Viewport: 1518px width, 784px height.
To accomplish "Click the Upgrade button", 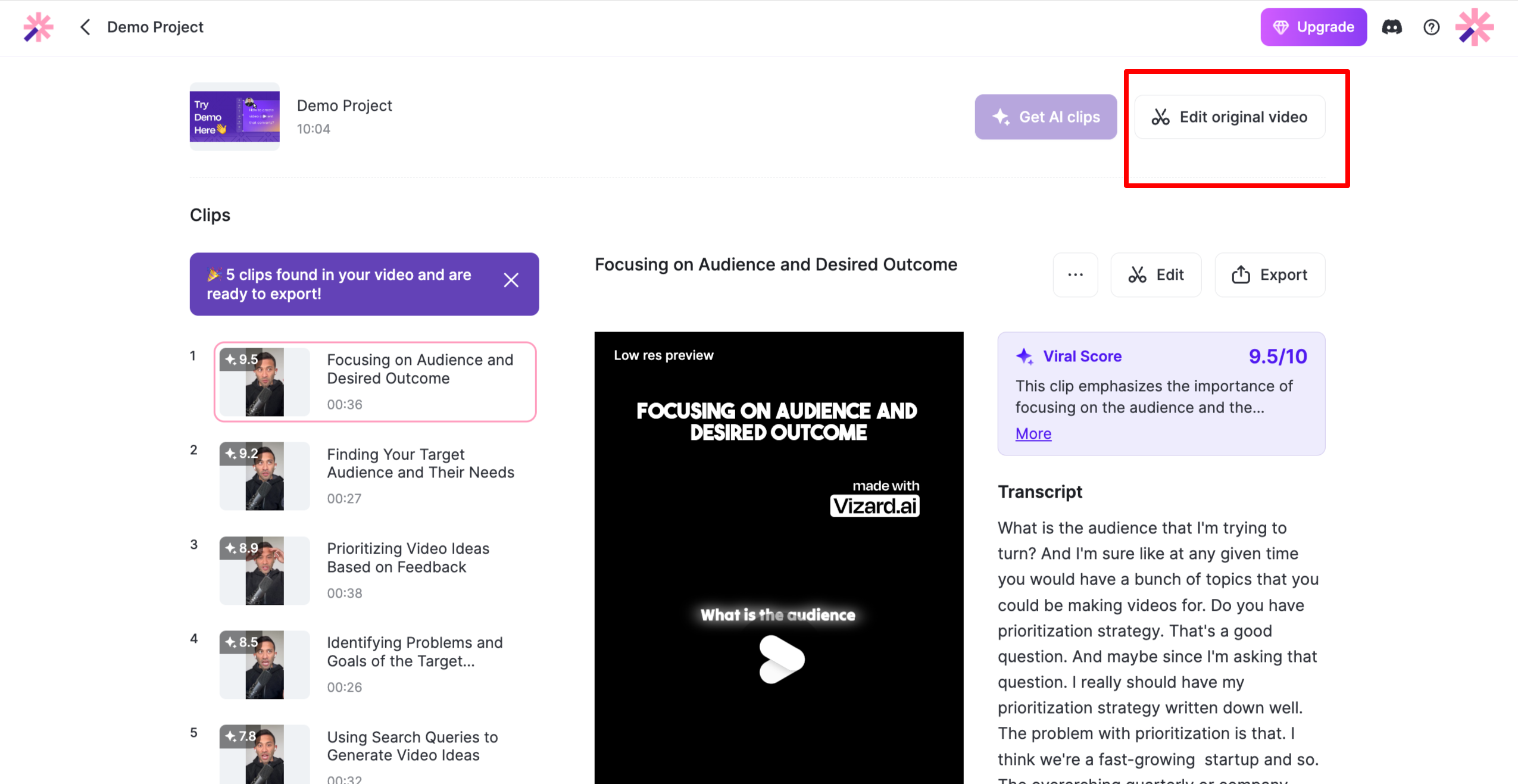I will coord(1313,27).
